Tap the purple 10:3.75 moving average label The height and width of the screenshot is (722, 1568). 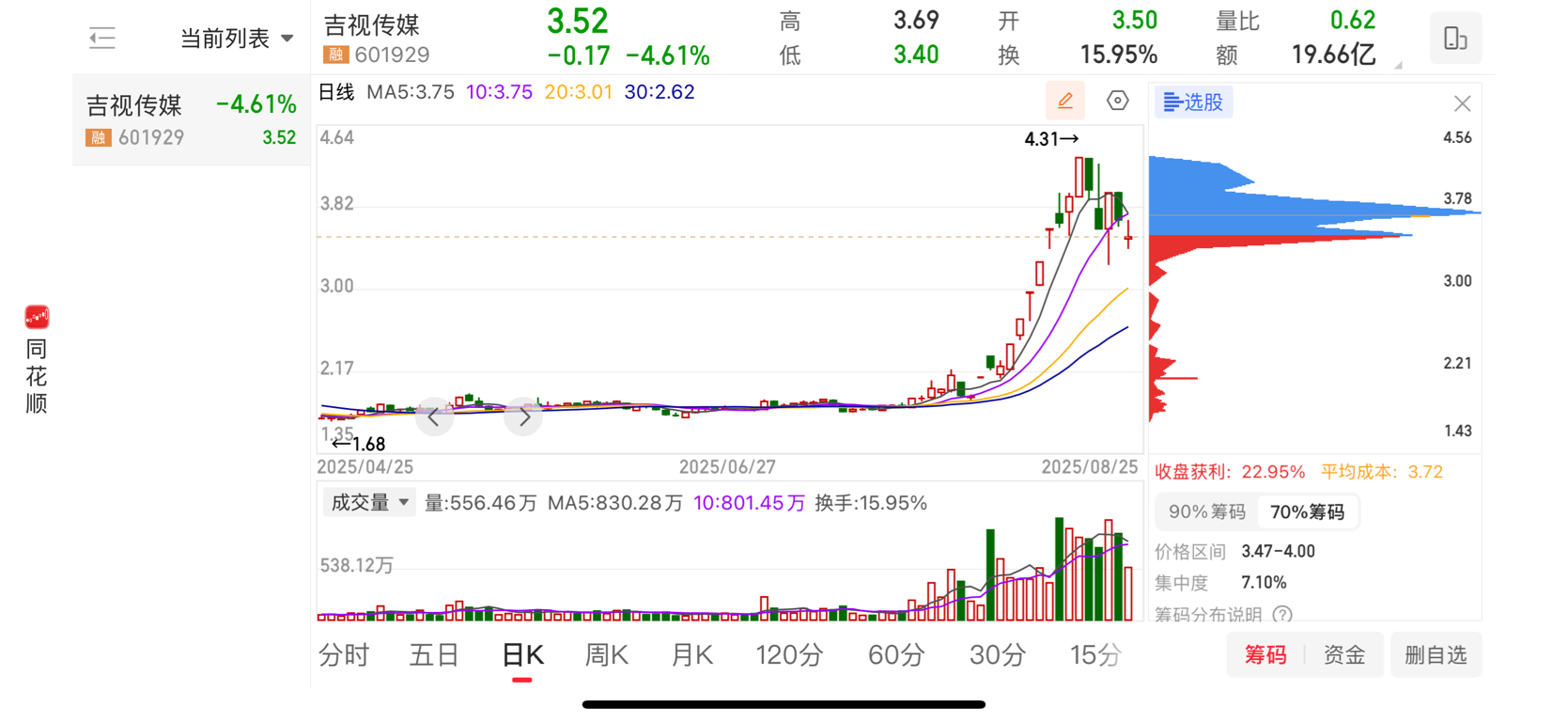pyautogui.click(x=499, y=92)
